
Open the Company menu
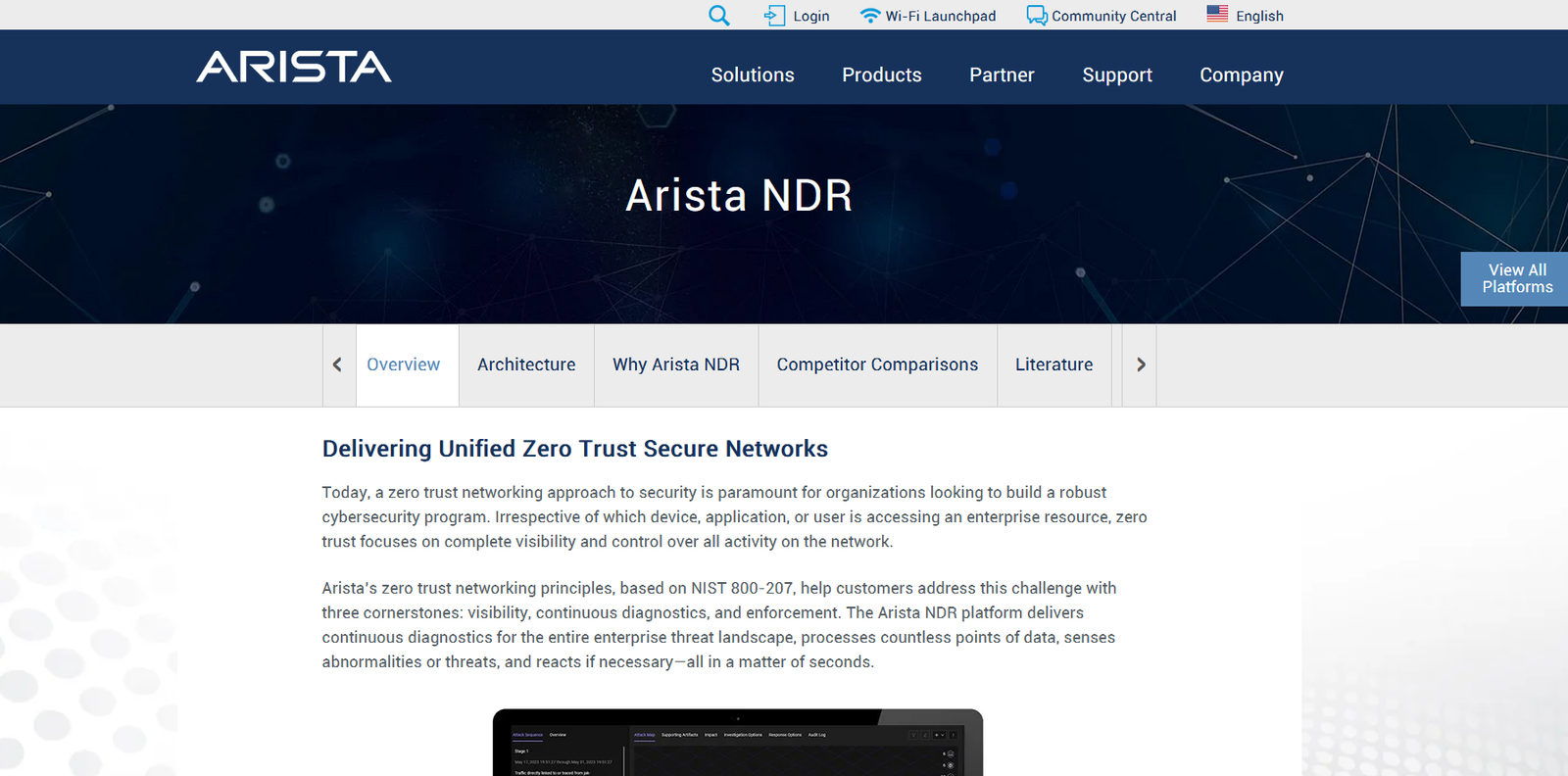(1242, 75)
